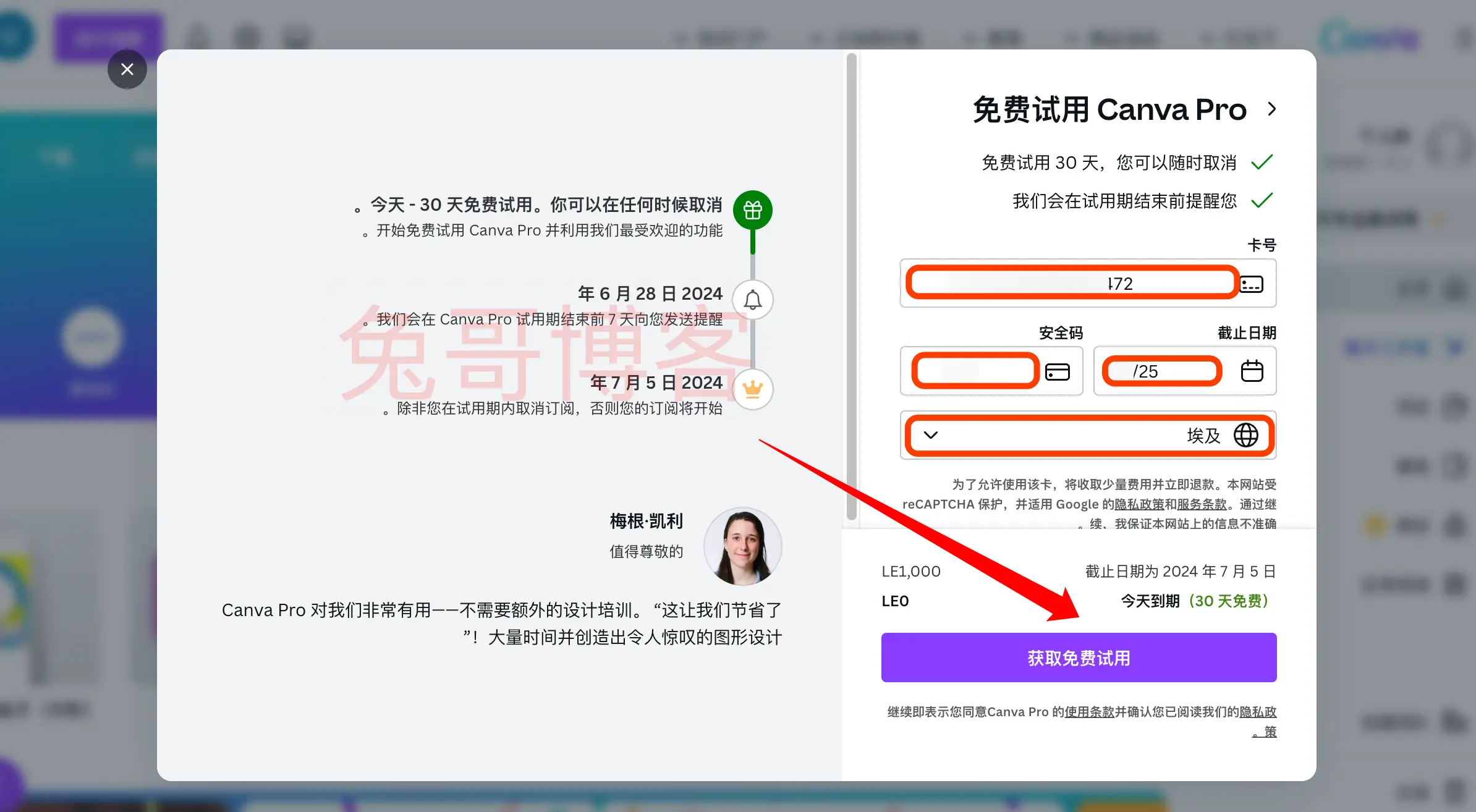Screen dimensions: 1476x812
Task: Click the CVV card icon in security field
Action: click(1057, 371)
